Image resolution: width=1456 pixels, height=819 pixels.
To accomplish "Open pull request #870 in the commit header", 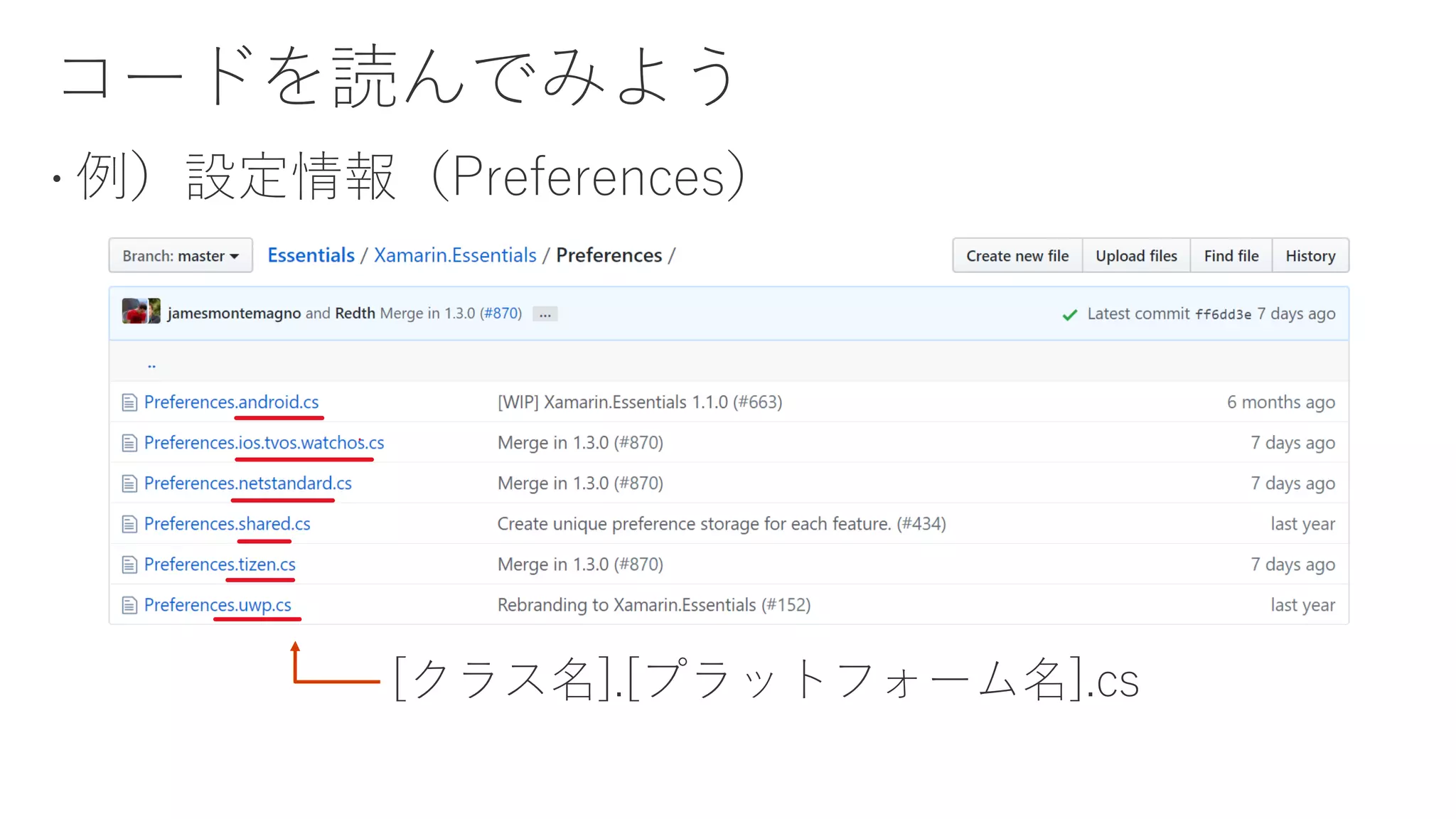I will point(501,314).
